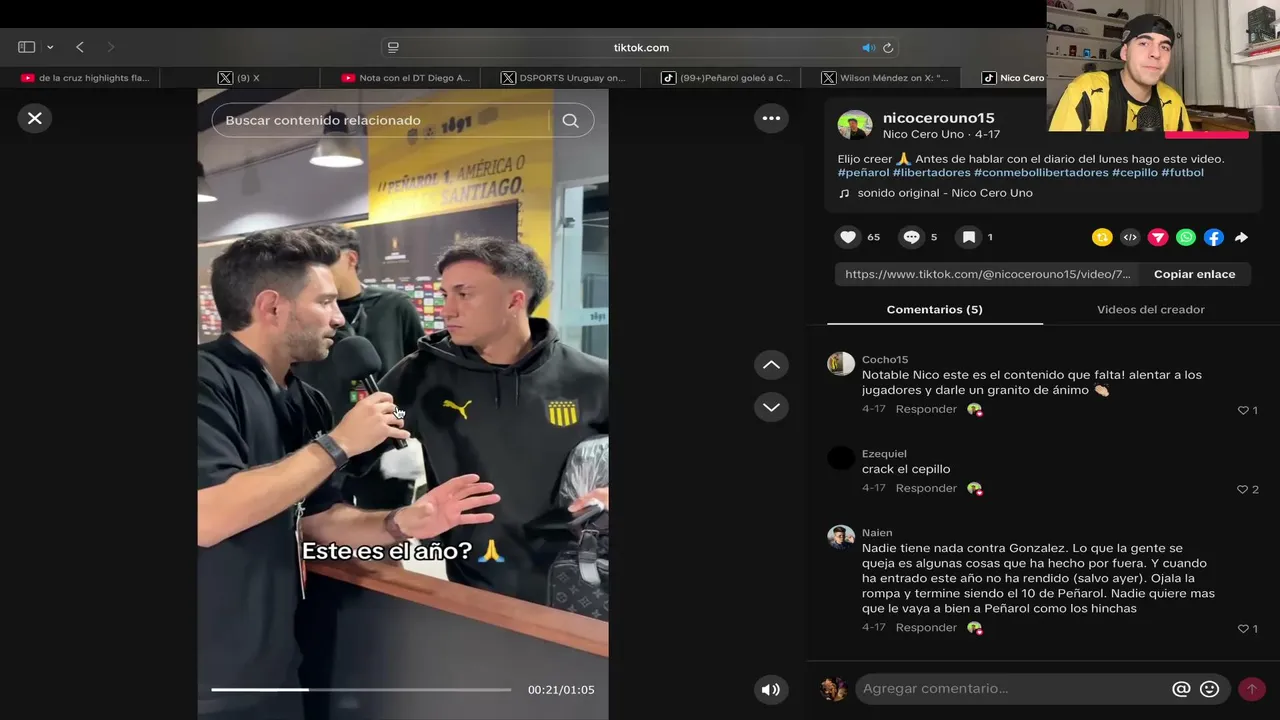1280x720 pixels.
Task: Go back to the previous page
Action: pos(80,47)
